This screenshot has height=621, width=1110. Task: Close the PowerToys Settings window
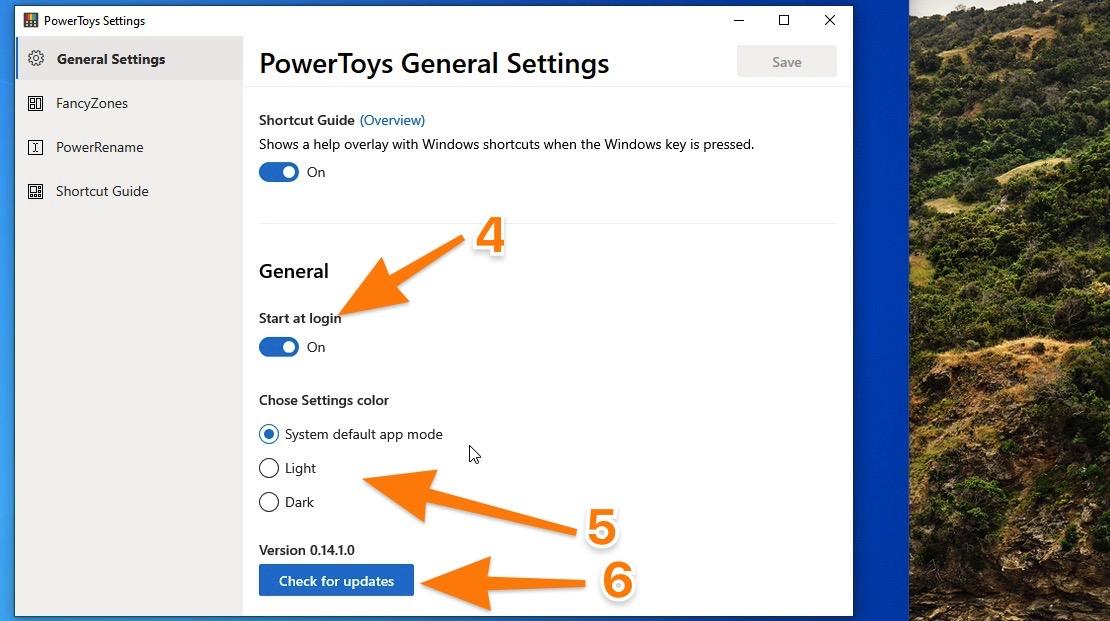click(830, 21)
